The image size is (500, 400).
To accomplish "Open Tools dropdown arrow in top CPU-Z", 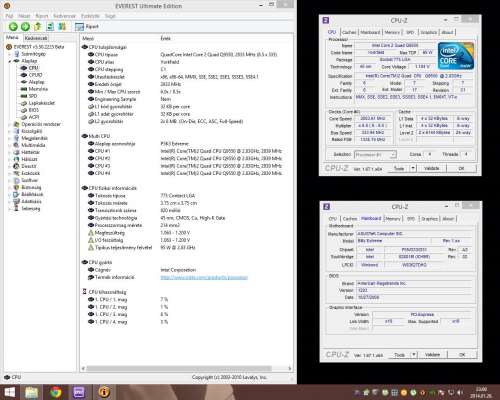I will pos(413,168).
